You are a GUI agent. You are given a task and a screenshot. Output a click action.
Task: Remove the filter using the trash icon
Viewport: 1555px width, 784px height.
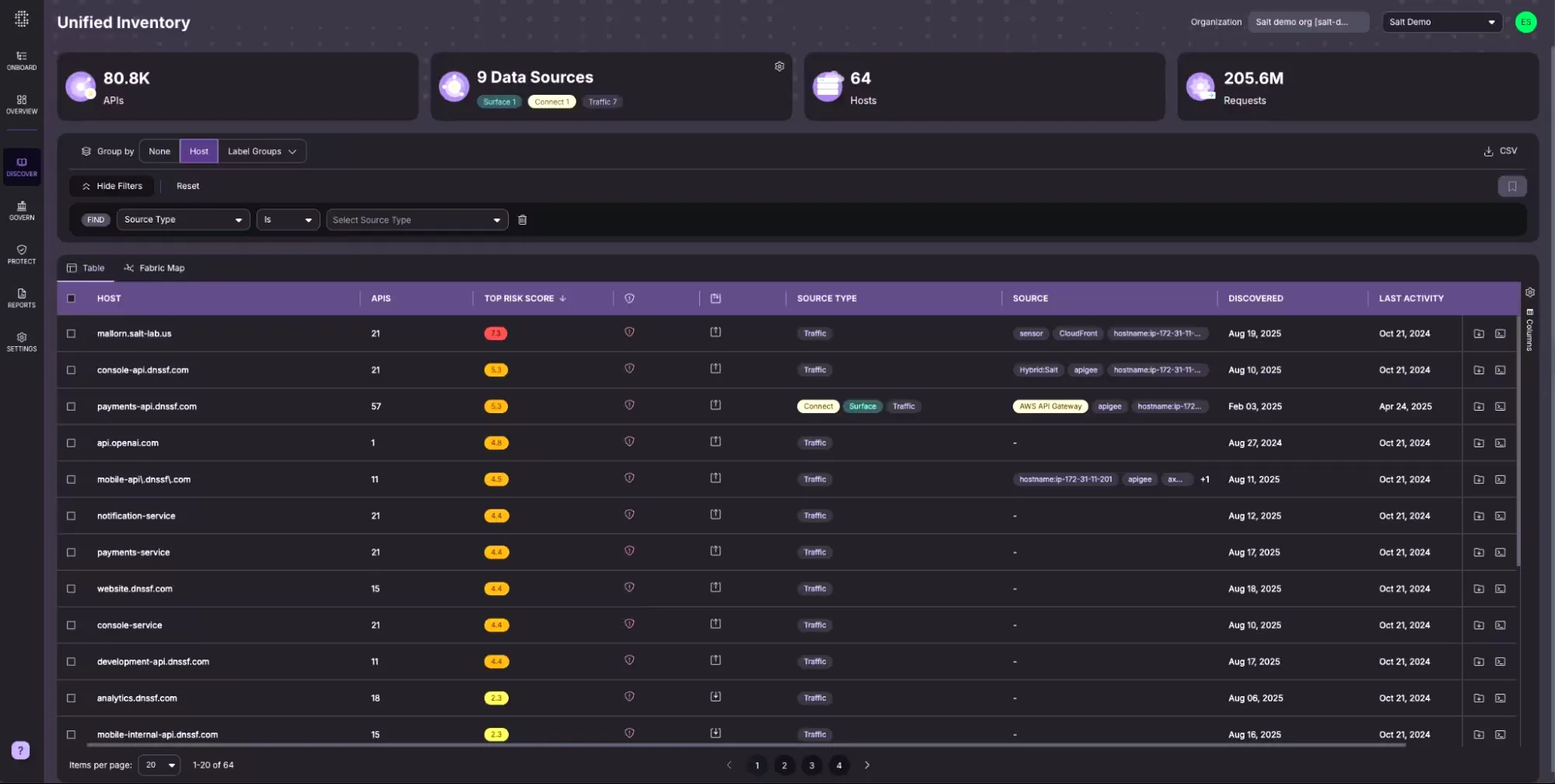[522, 219]
